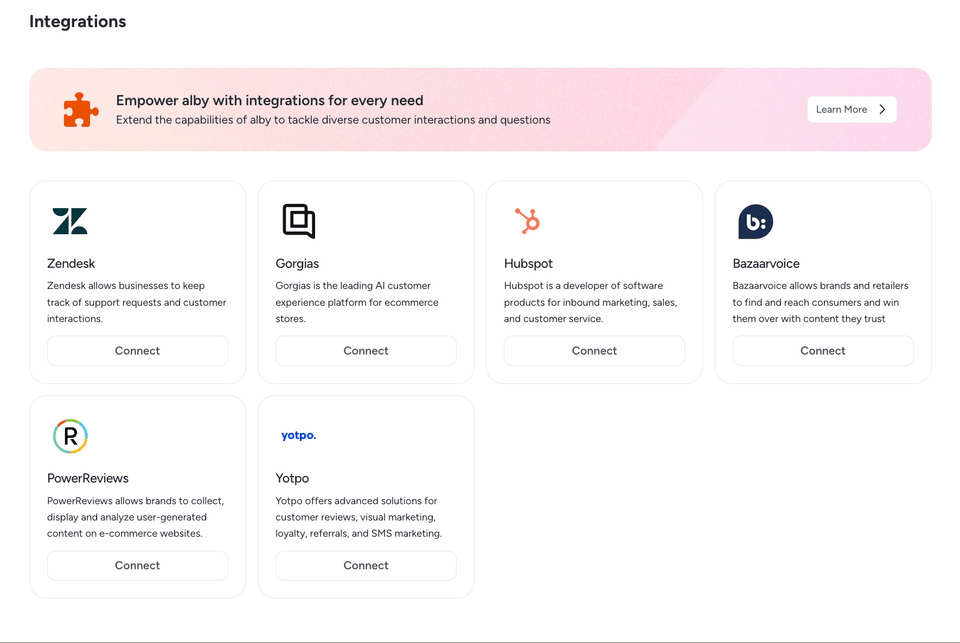Click the chevron arrow beside Learn More
The width and height of the screenshot is (960, 643).
click(882, 110)
